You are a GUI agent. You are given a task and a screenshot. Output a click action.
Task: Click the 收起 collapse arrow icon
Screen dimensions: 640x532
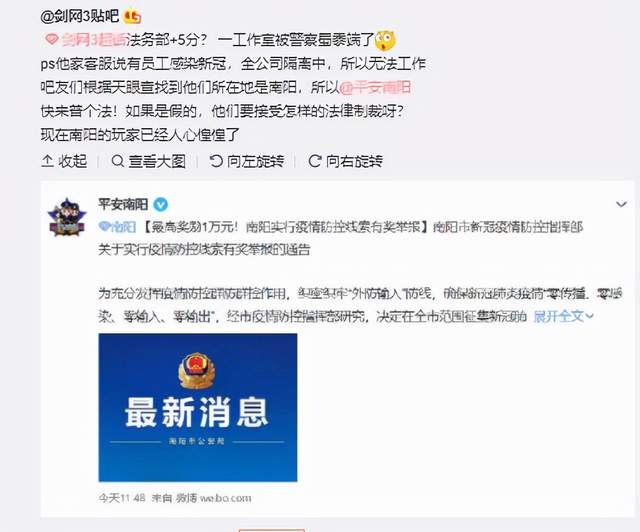pos(47,161)
